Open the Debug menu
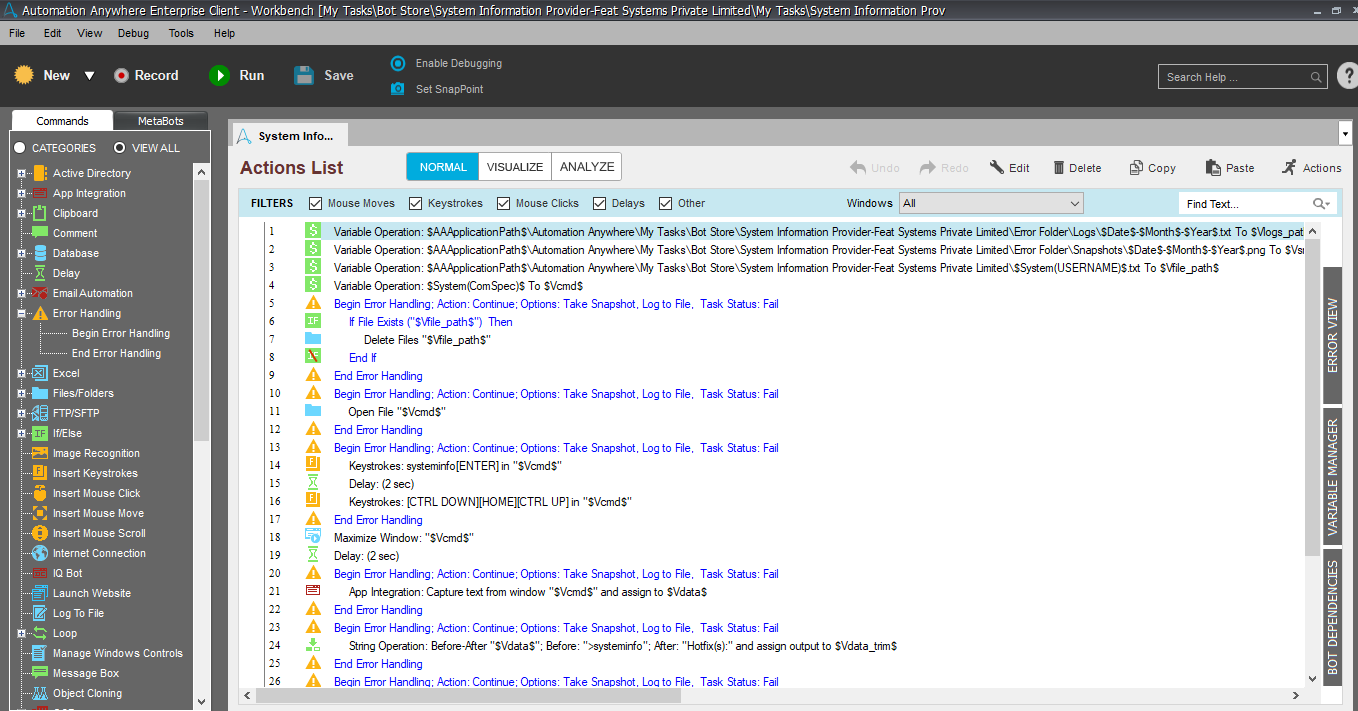 [x=133, y=33]
